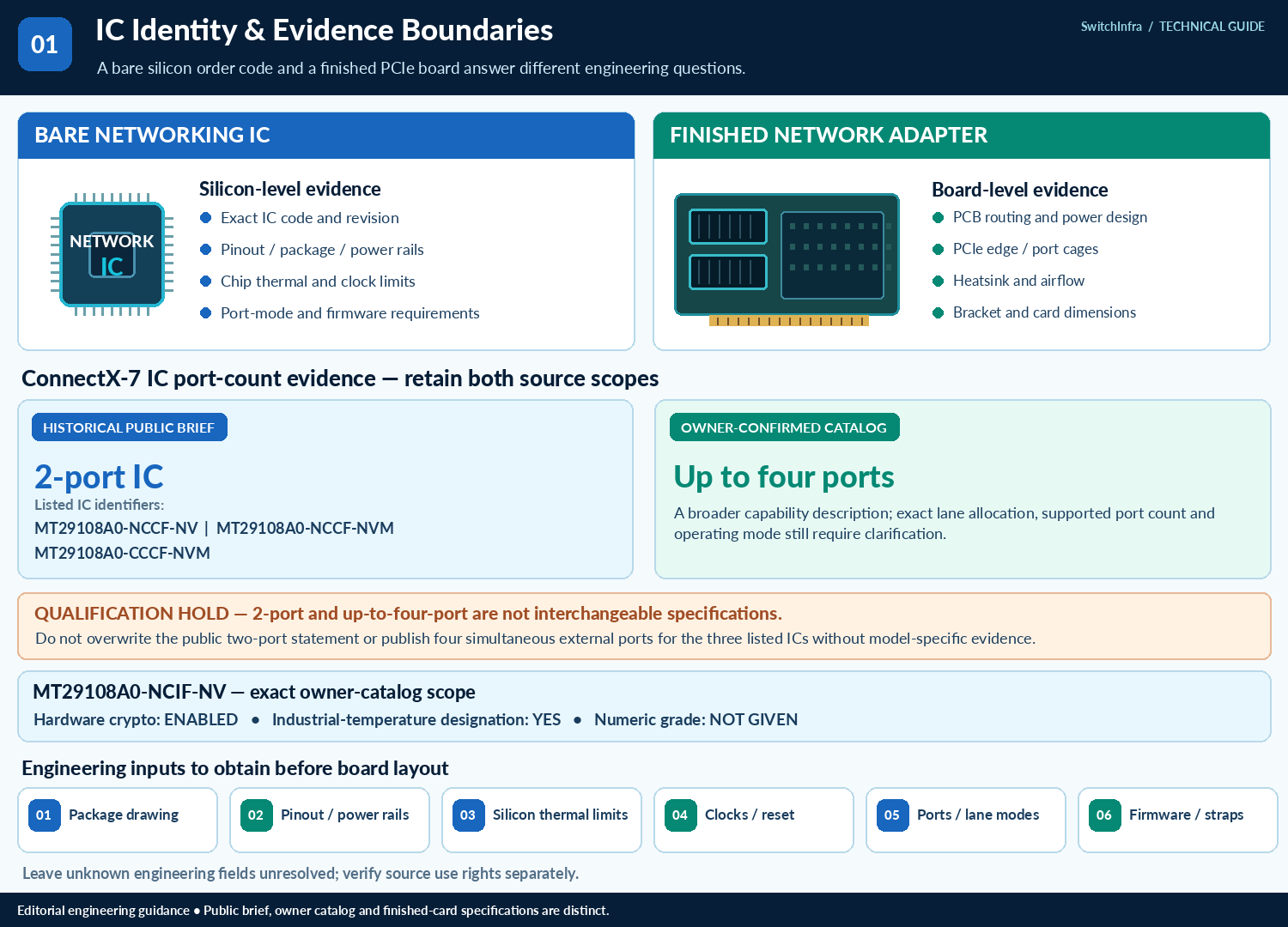Click the 02 badge next to Pinout / power rails
Screen dimensions: 1288x927
pos(256,815)
